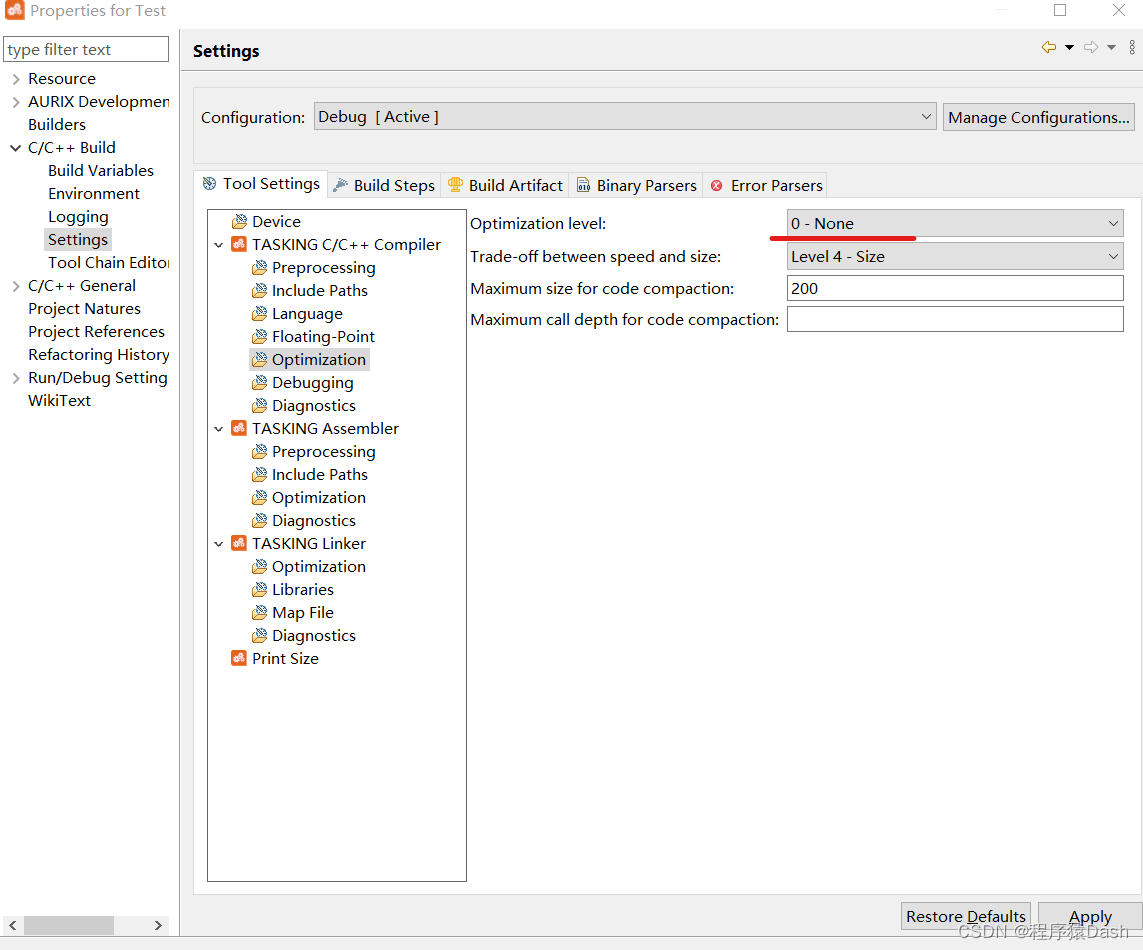
Task: Open the Configuration Debug dropdown
Action: 625,117
